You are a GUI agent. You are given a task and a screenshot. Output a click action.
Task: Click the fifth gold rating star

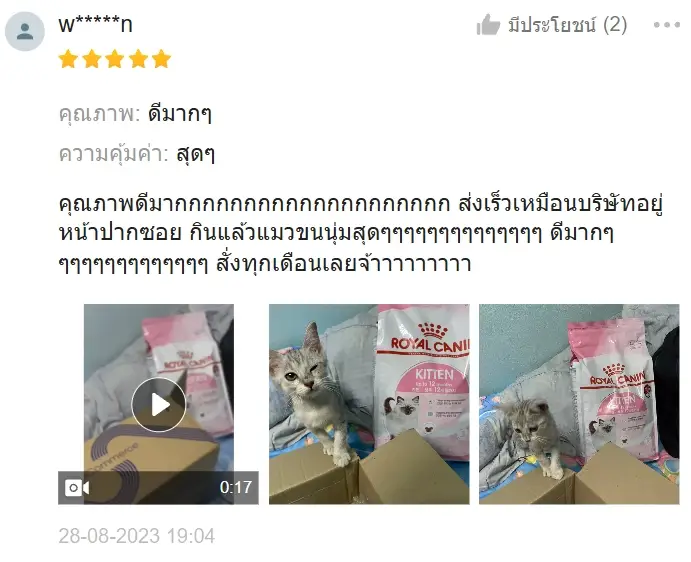point(161,59)
